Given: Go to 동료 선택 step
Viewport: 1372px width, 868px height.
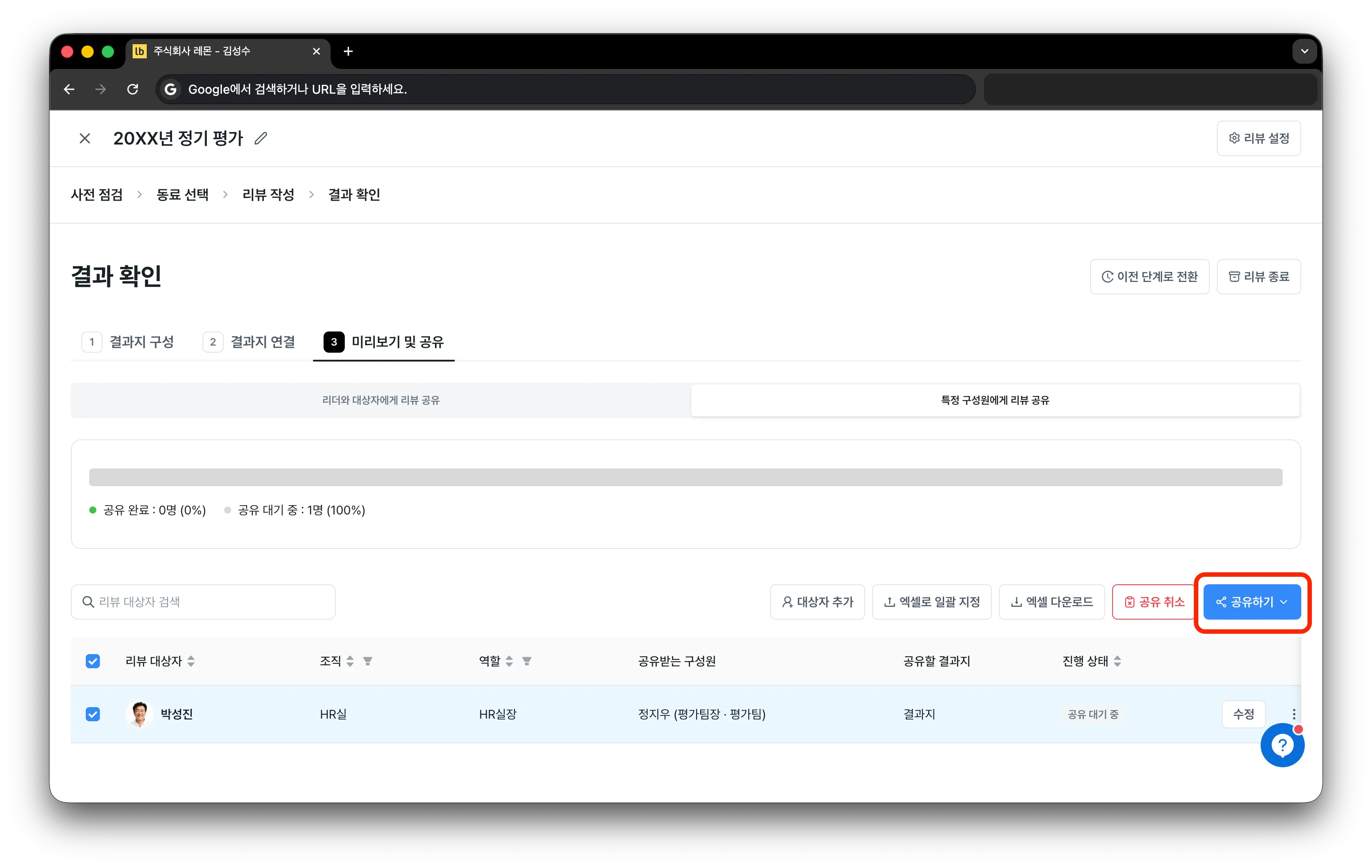Looking at the screenshot, I should click(182, 195).
